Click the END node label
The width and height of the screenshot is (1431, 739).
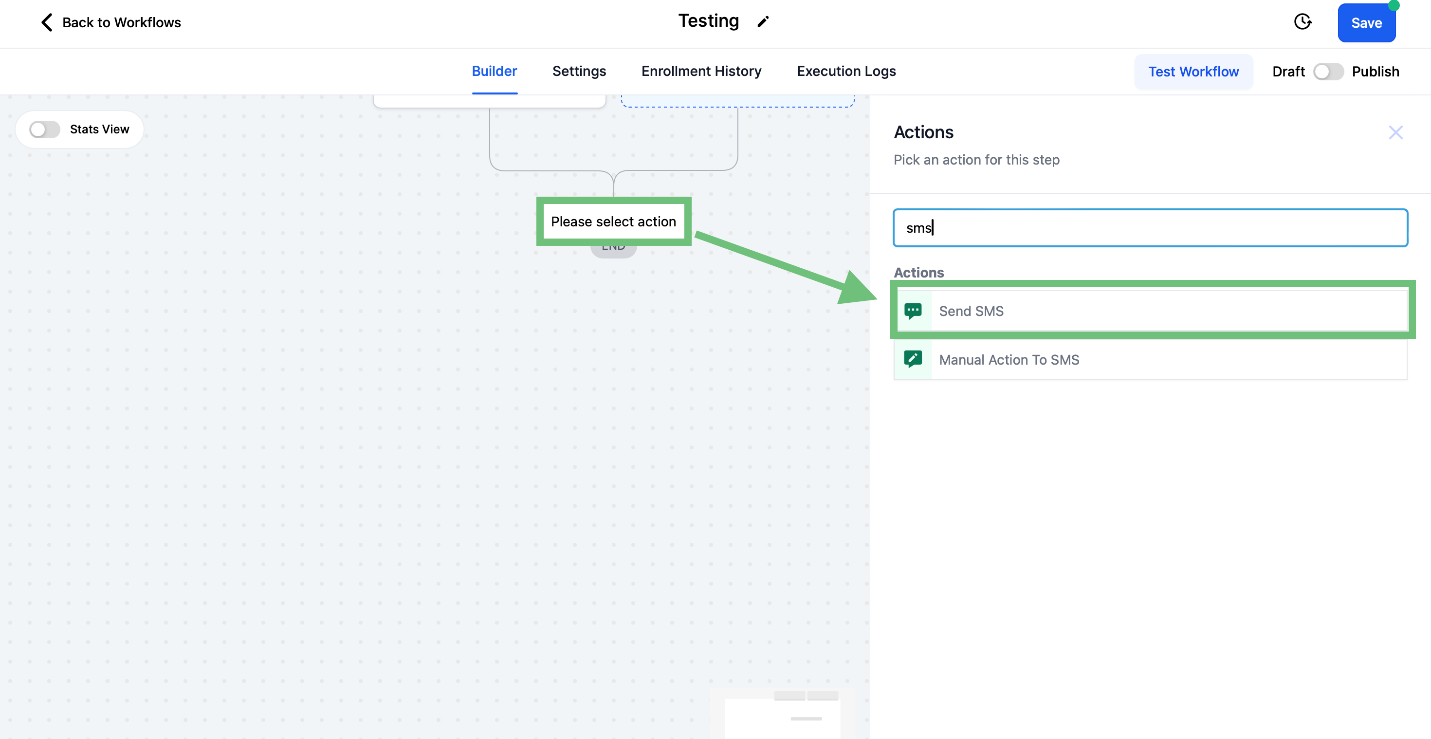click(613, 246)
